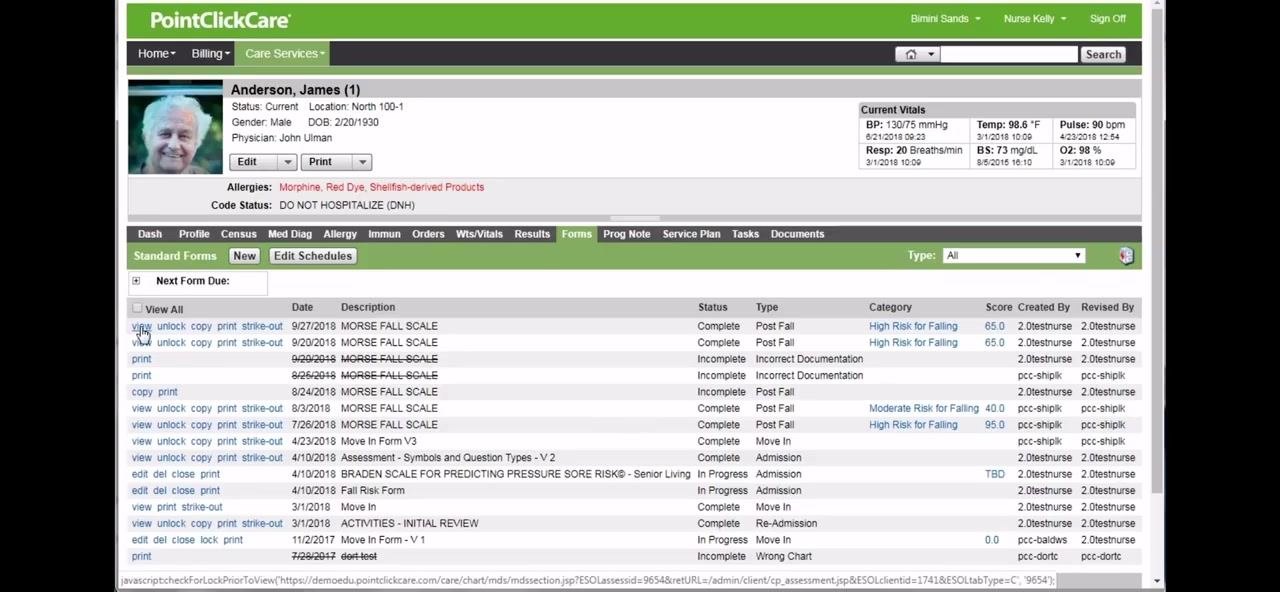The image size is (1280, 592).
Task: Open the Home dropdown menu
Action: (x=156, y=54)
